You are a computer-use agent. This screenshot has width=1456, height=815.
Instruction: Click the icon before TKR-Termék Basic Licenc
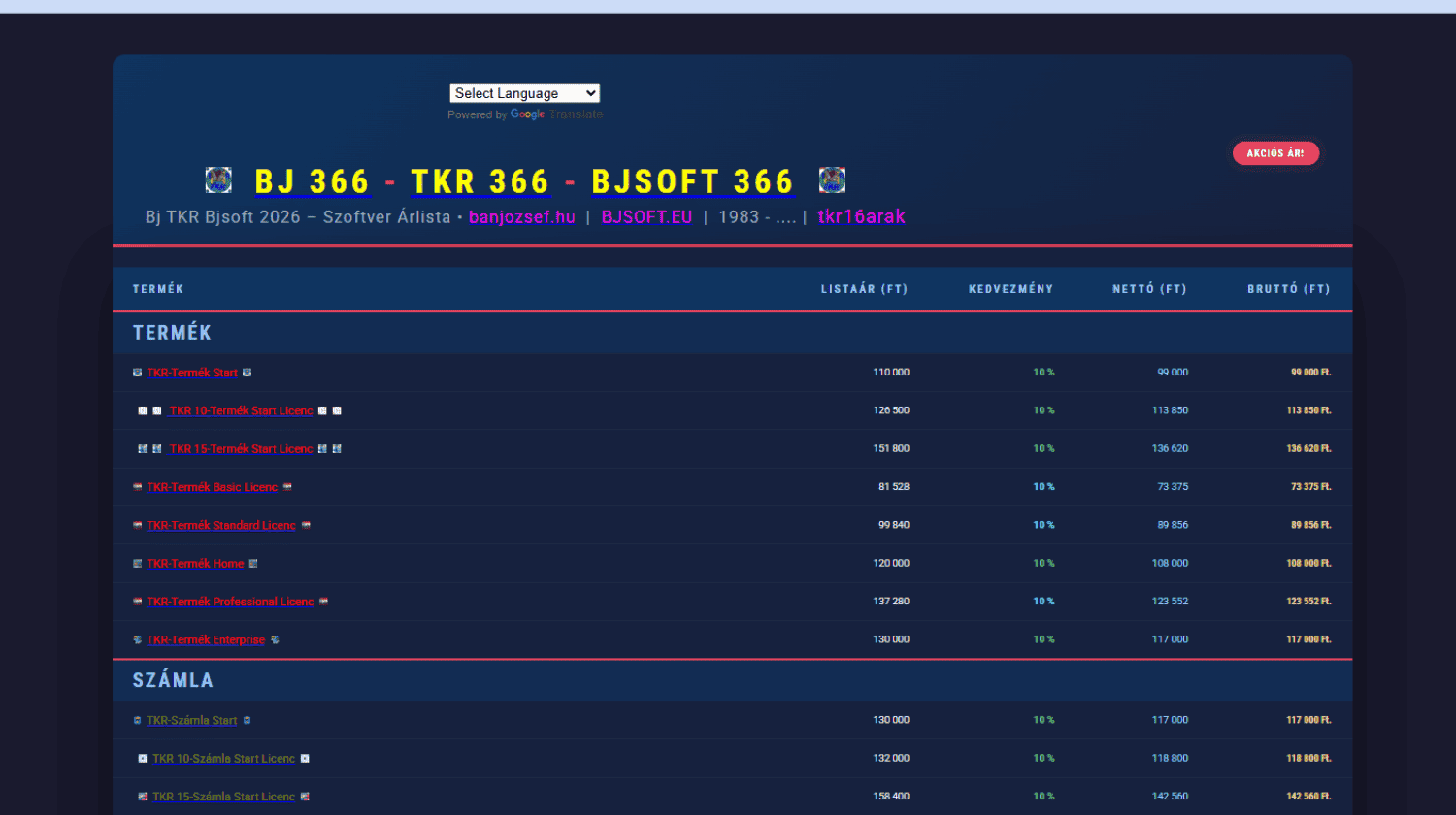[x=137, y=487]
